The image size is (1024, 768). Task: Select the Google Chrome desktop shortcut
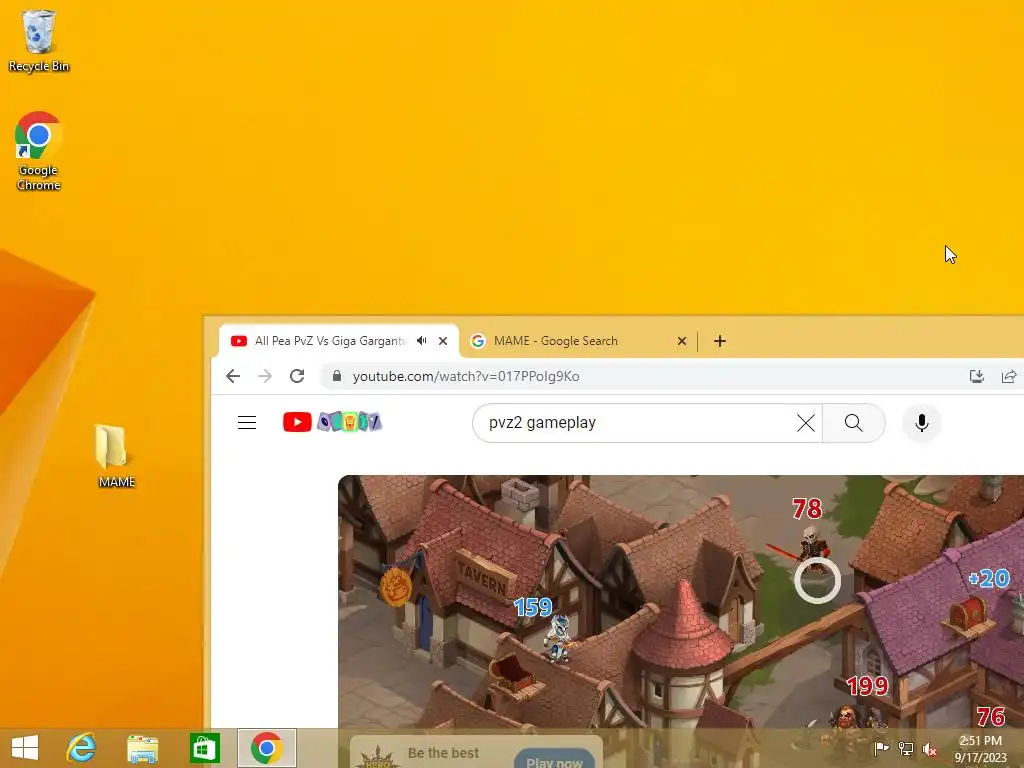[x=39, y=151]
